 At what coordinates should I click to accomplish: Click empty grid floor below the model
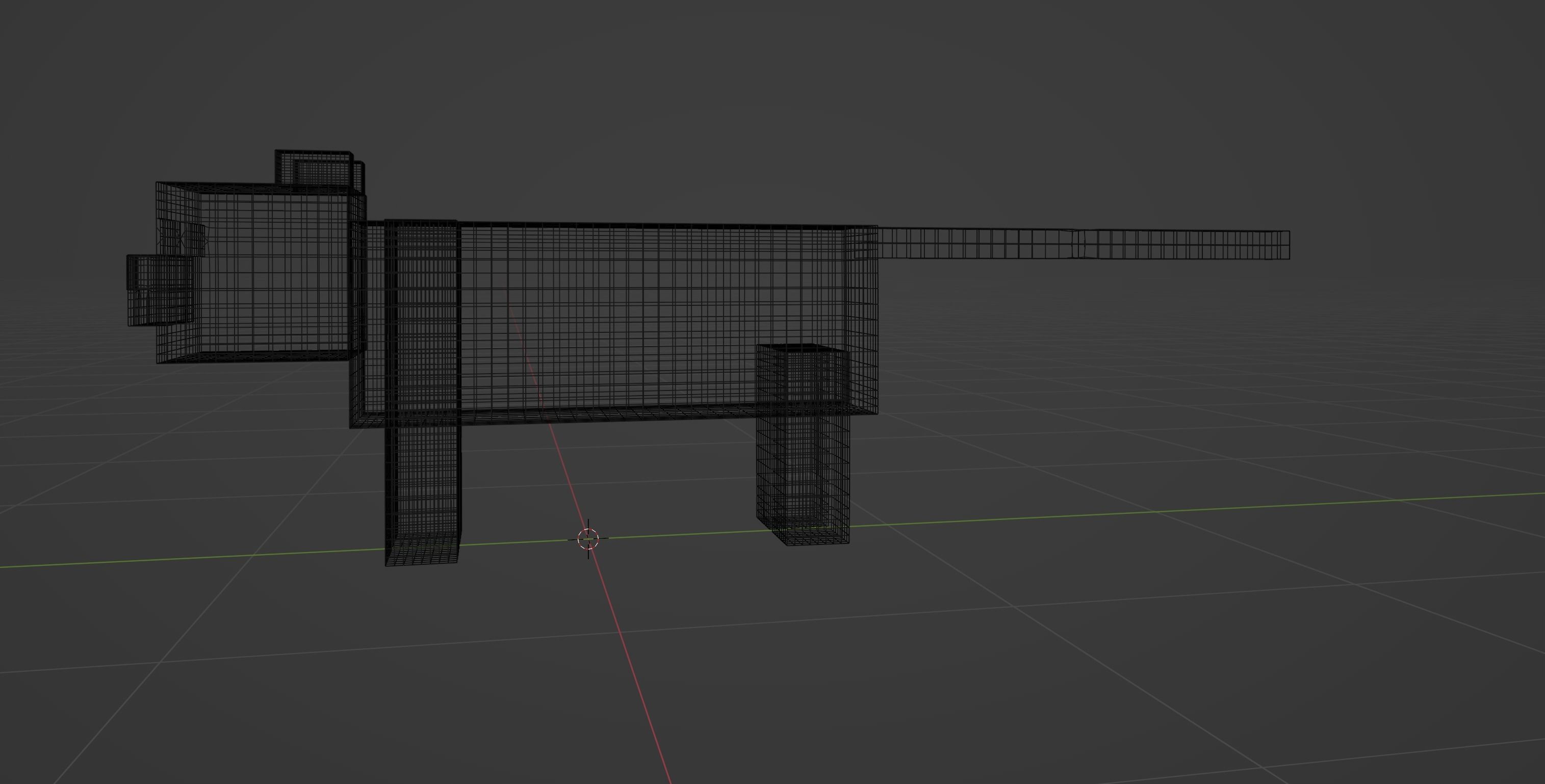point(899,689)
